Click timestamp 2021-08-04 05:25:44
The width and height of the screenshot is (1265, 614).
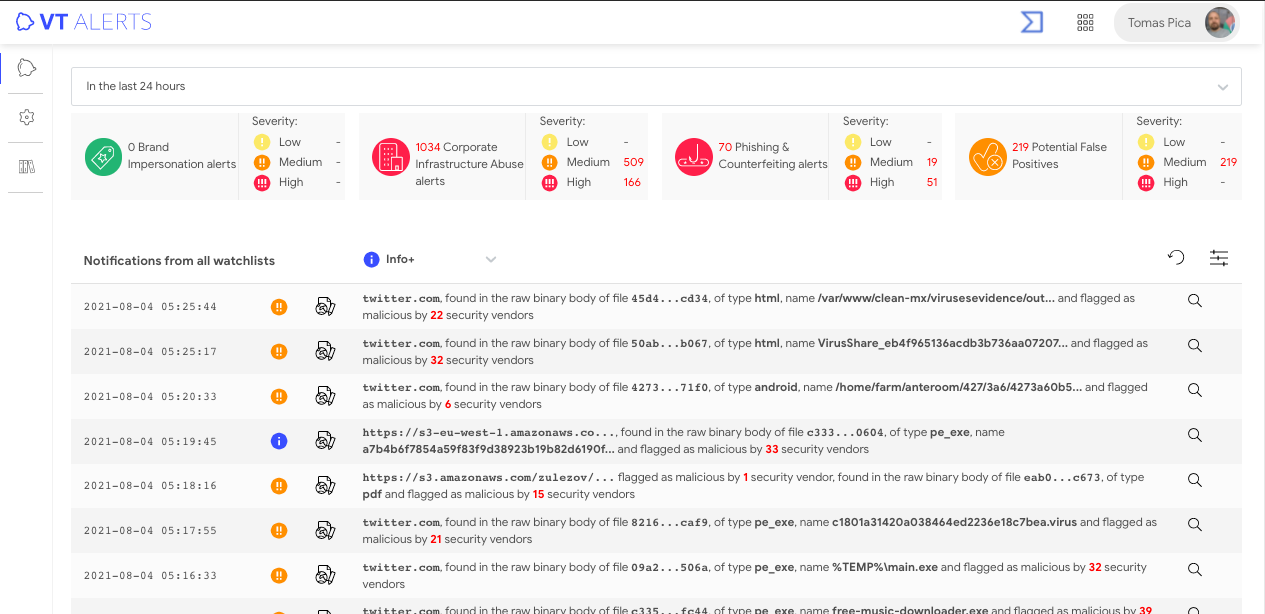(150, 307)
